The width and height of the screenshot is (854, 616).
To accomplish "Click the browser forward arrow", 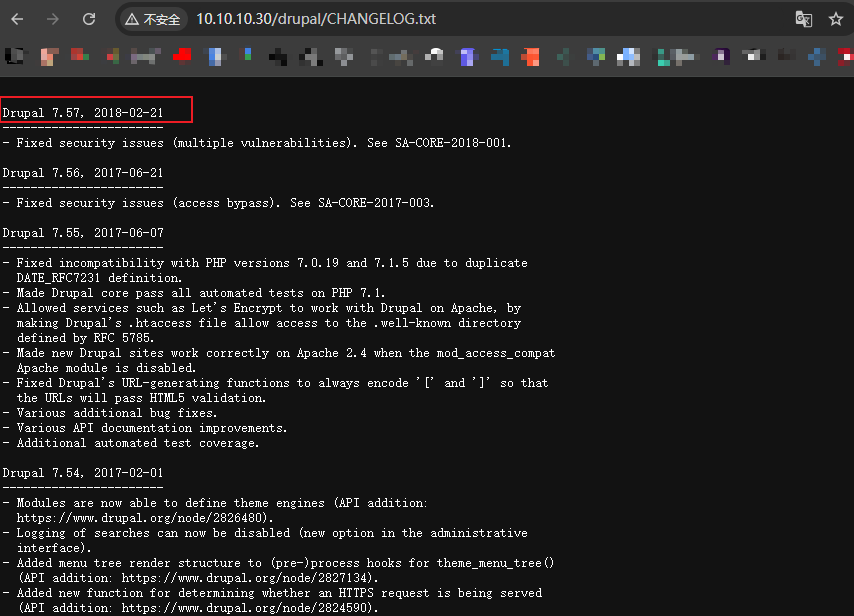I will tap(53, 20).
